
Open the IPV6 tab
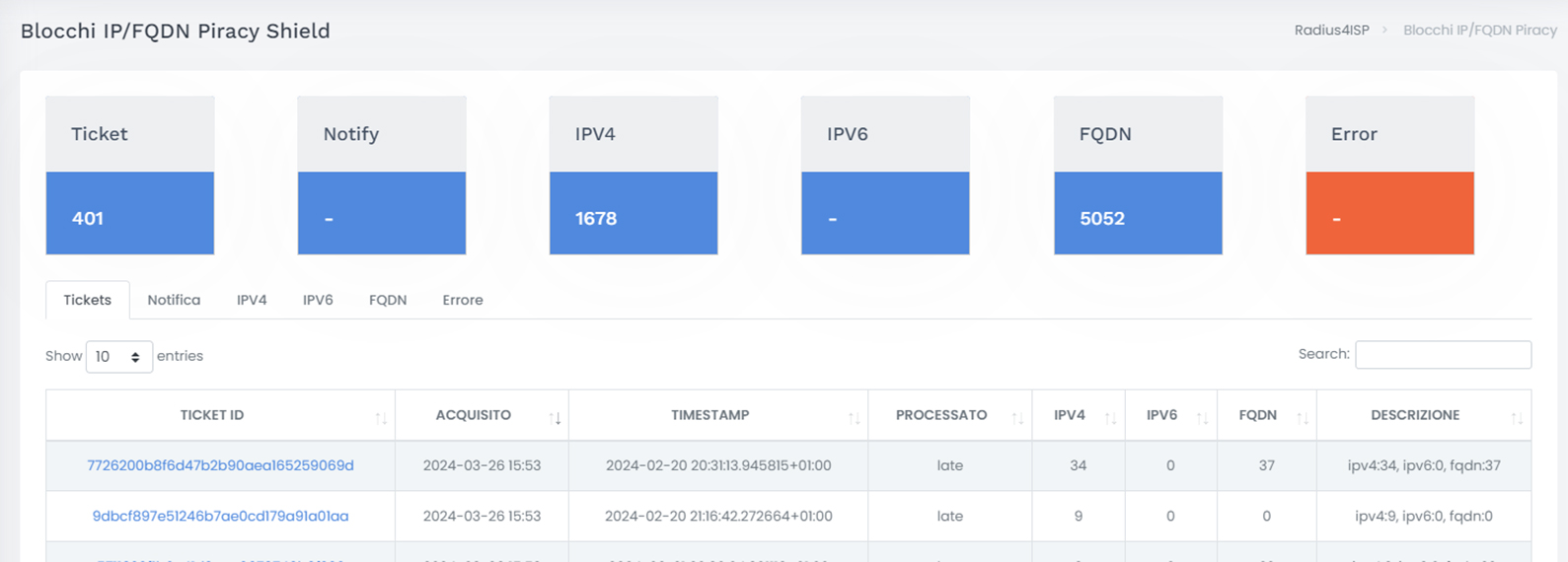tap(318, 300)
